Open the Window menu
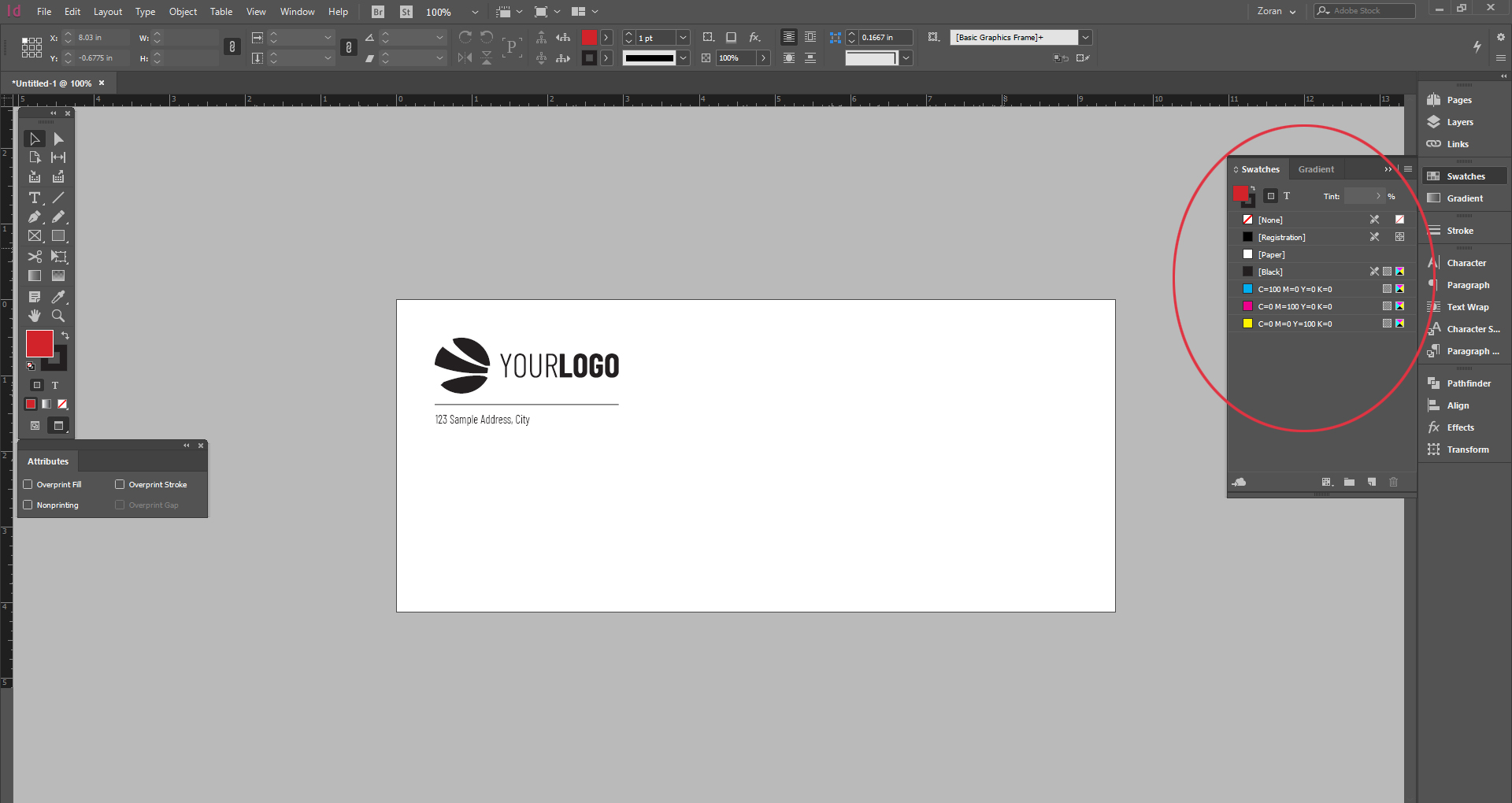Viewport: 1512px width, 803px height. click(x=297, y=12)
